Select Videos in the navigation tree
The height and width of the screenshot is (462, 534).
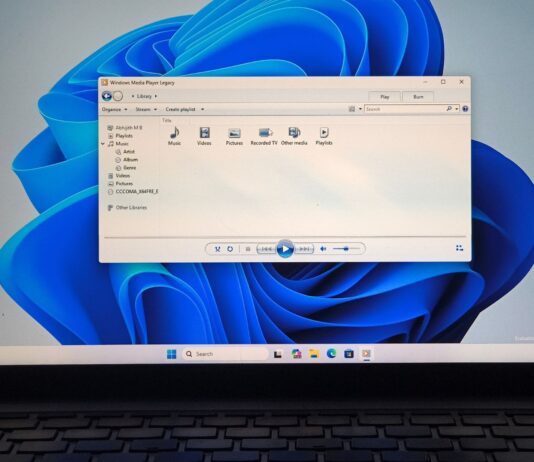point(123,176)
